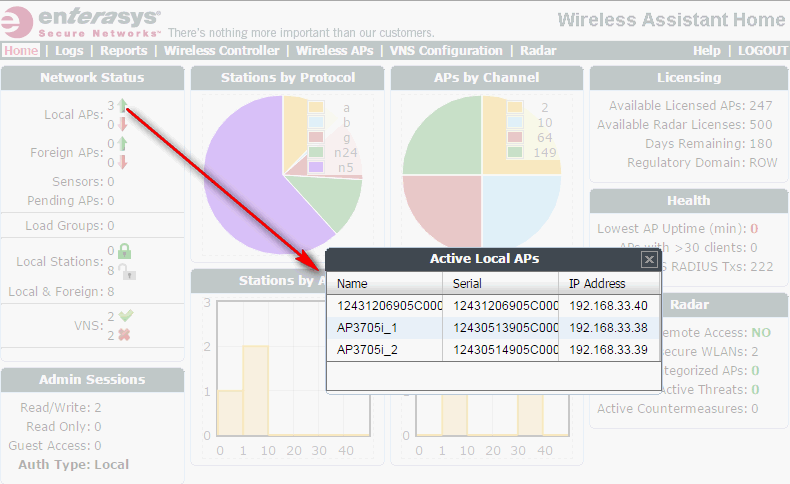Screen dimensions: 790x484
Task: Click Available Licensed APs: 247
Action: (x=690, y=105)
